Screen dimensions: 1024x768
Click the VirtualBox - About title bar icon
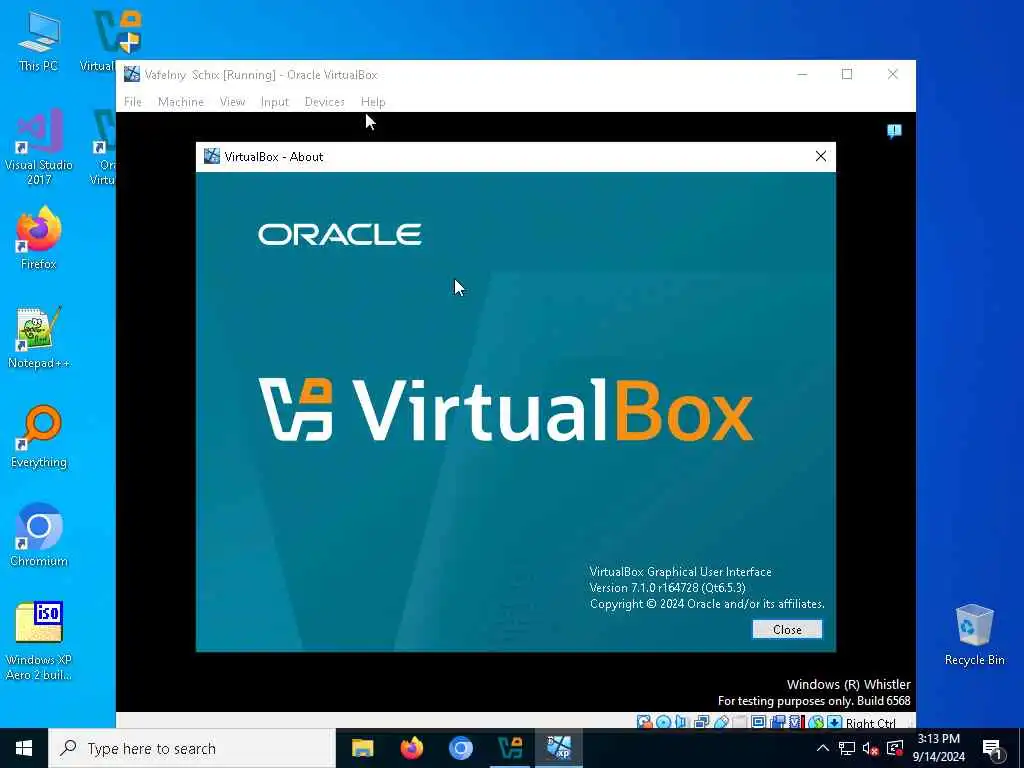tap(212, 156)
